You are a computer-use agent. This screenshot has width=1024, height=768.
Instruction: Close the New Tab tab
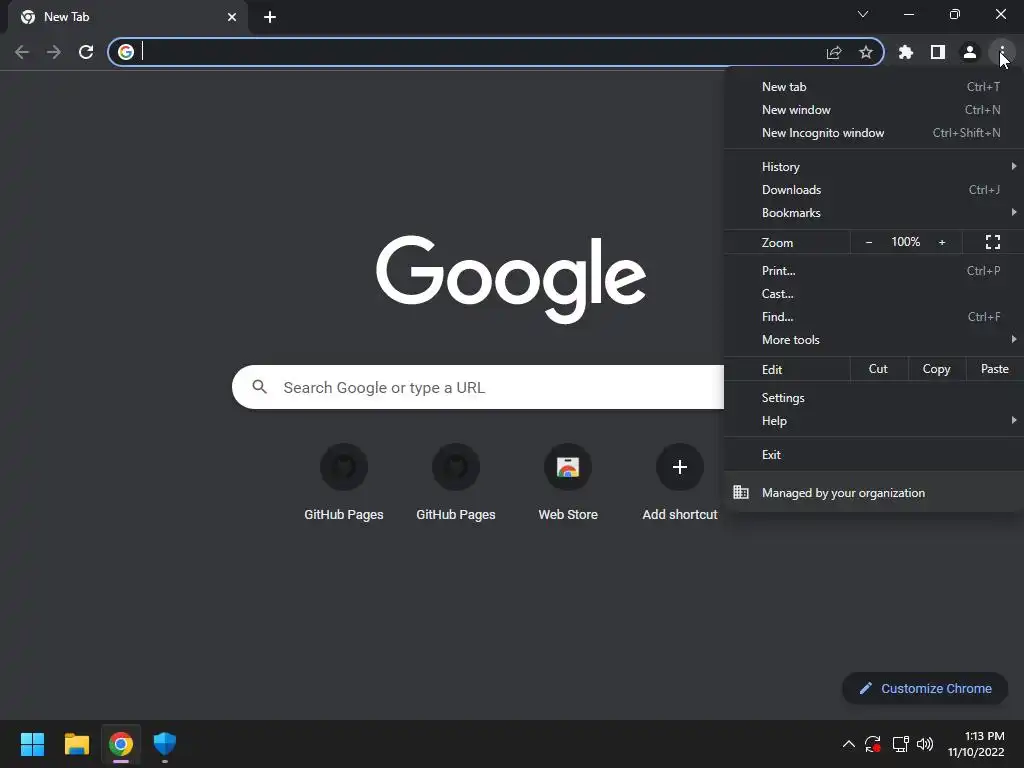pyautogui.click(x=232, y=17)
